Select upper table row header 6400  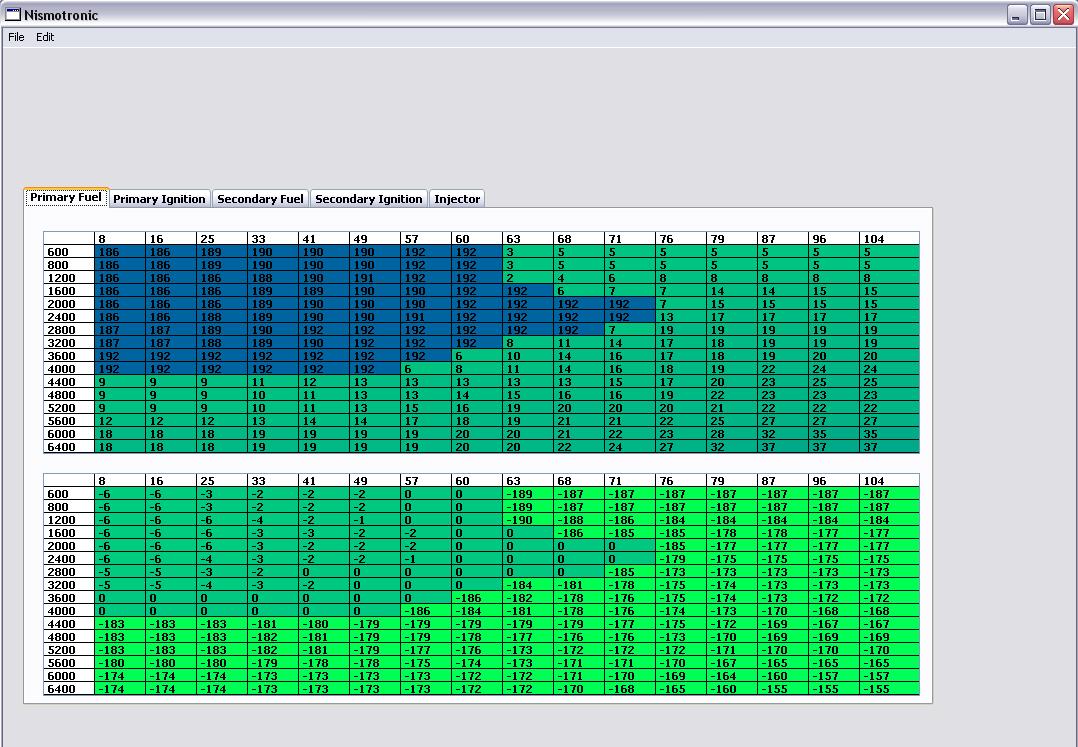[x=69, y=447]
